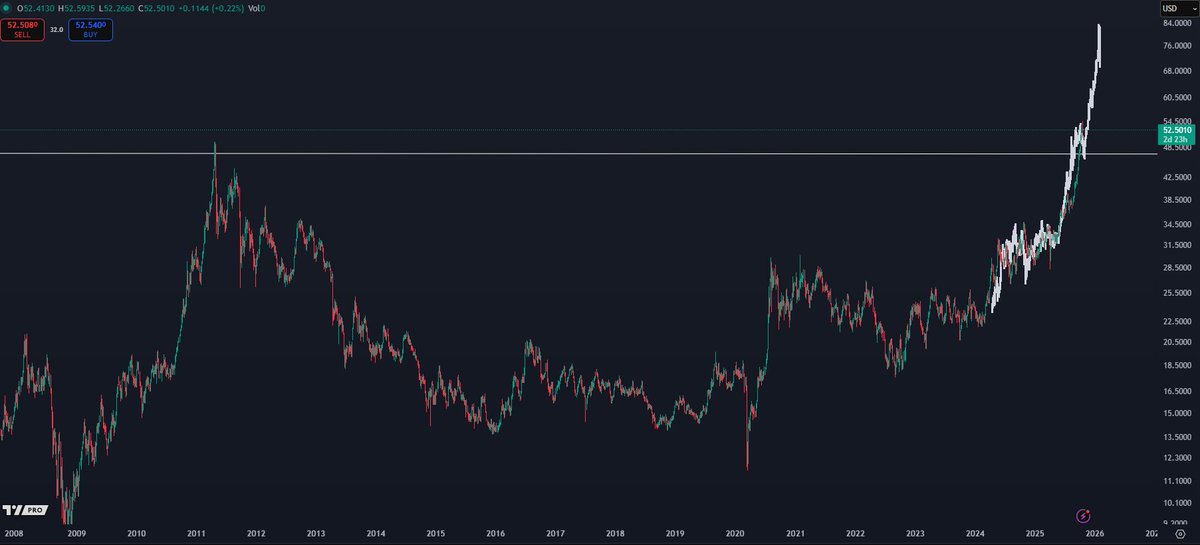1200x545 pixels.
Task: Click the 2023 time axis label
Action: [915, 535]
